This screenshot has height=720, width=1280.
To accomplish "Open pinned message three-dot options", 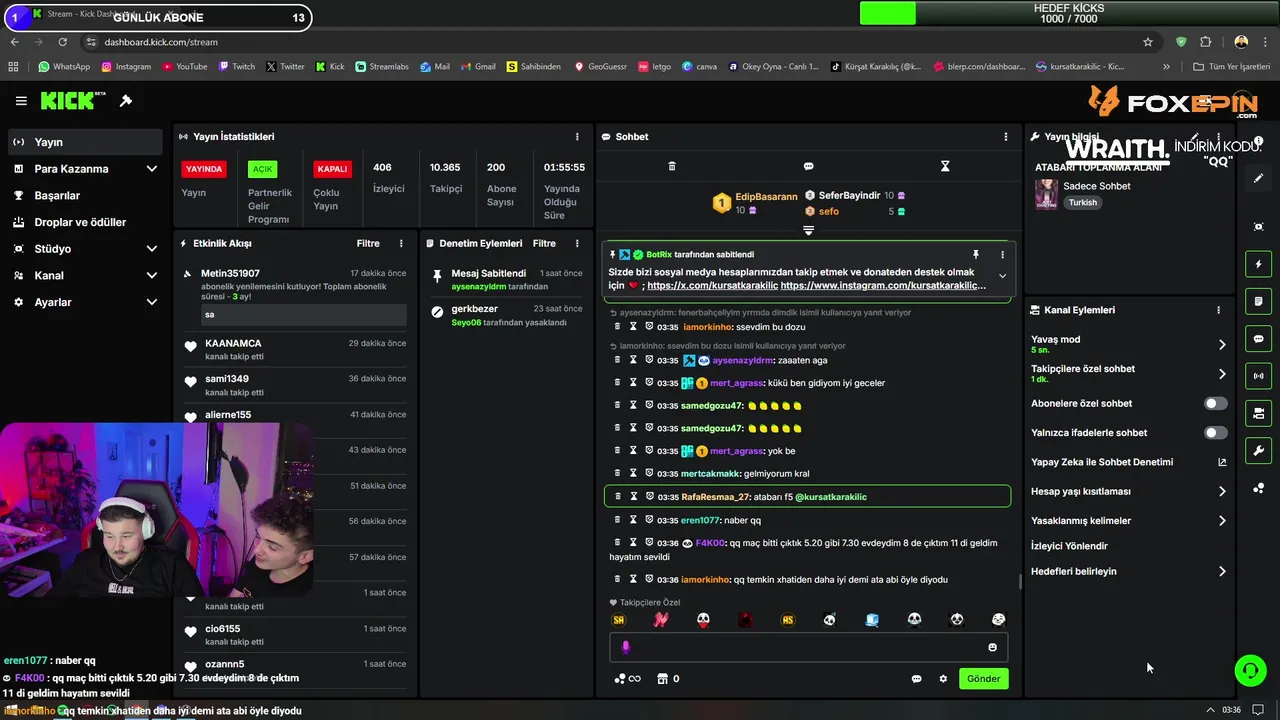I will pyautogui.click(x=1002, y=255).
